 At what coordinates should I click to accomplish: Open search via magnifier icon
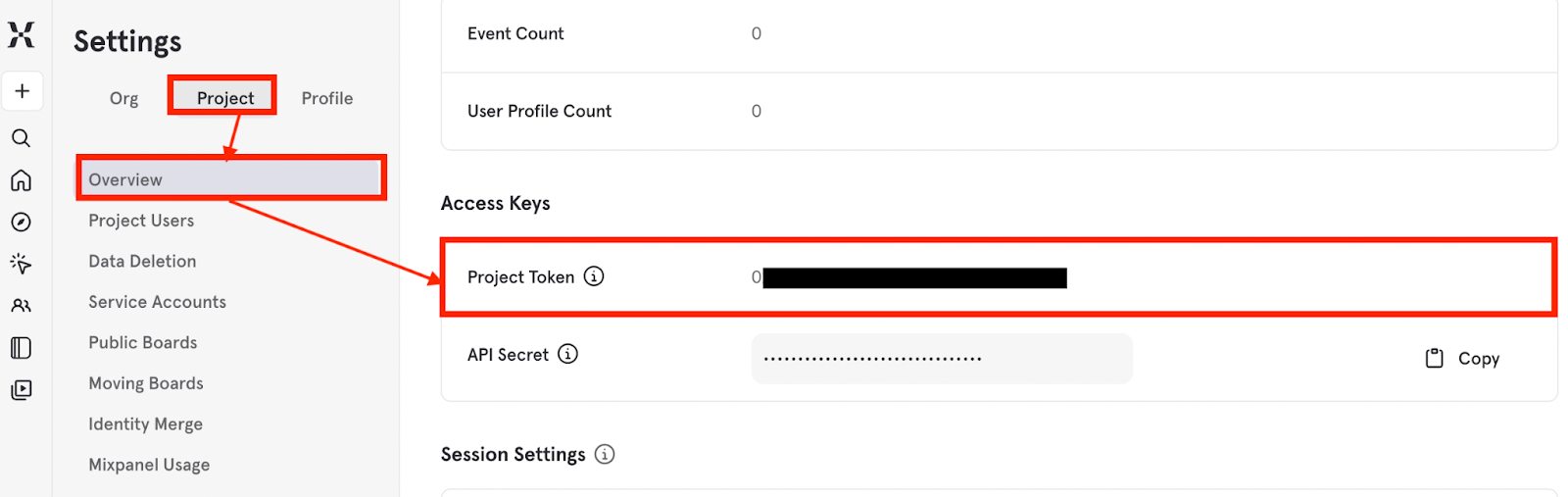point(21,138)
